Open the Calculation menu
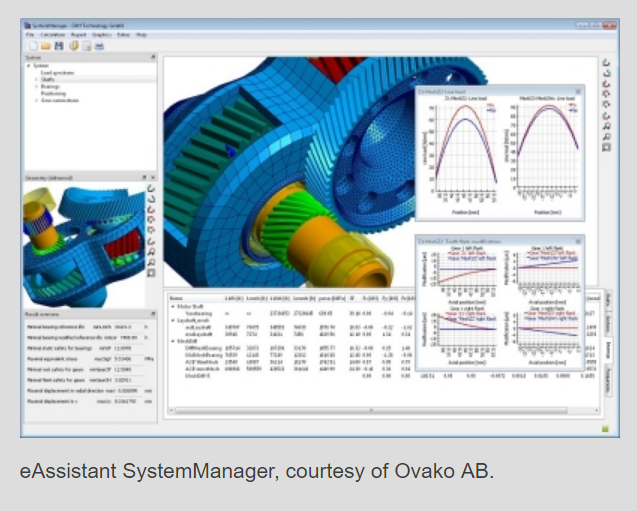Screen dimensions: 637x511 (x=53, y=34)
